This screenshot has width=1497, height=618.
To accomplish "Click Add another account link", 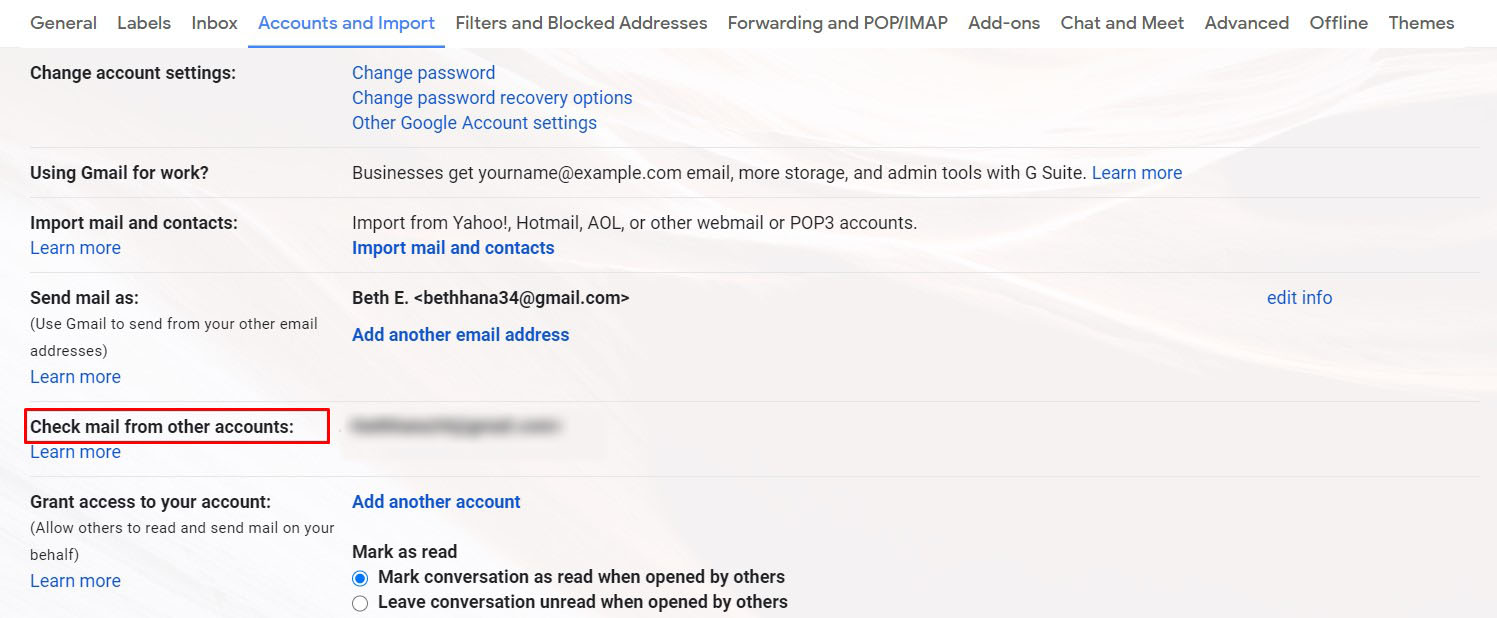I will [x=436, y=502].
